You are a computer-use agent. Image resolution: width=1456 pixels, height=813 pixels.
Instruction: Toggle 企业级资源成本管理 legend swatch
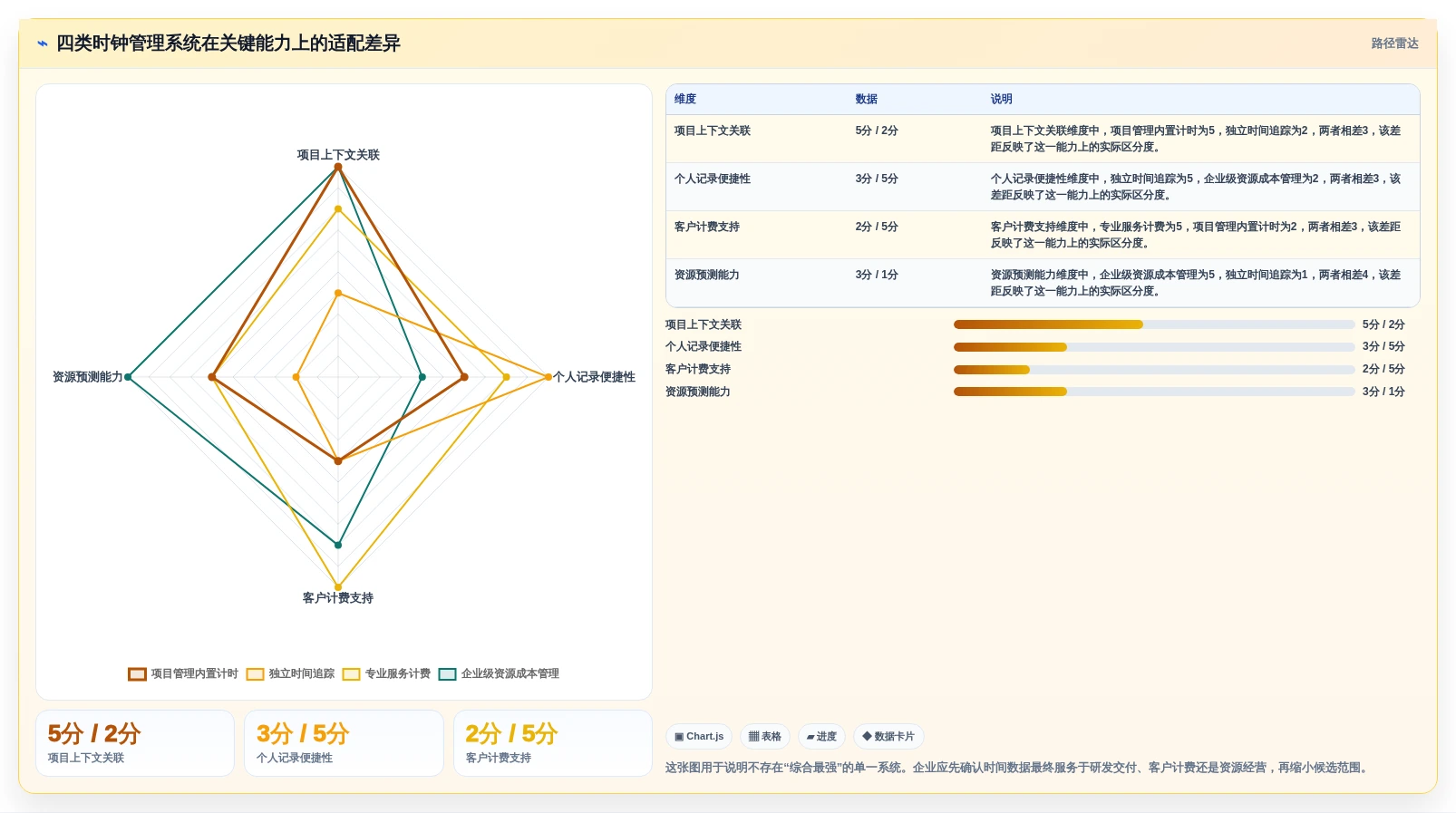point(447,674)
